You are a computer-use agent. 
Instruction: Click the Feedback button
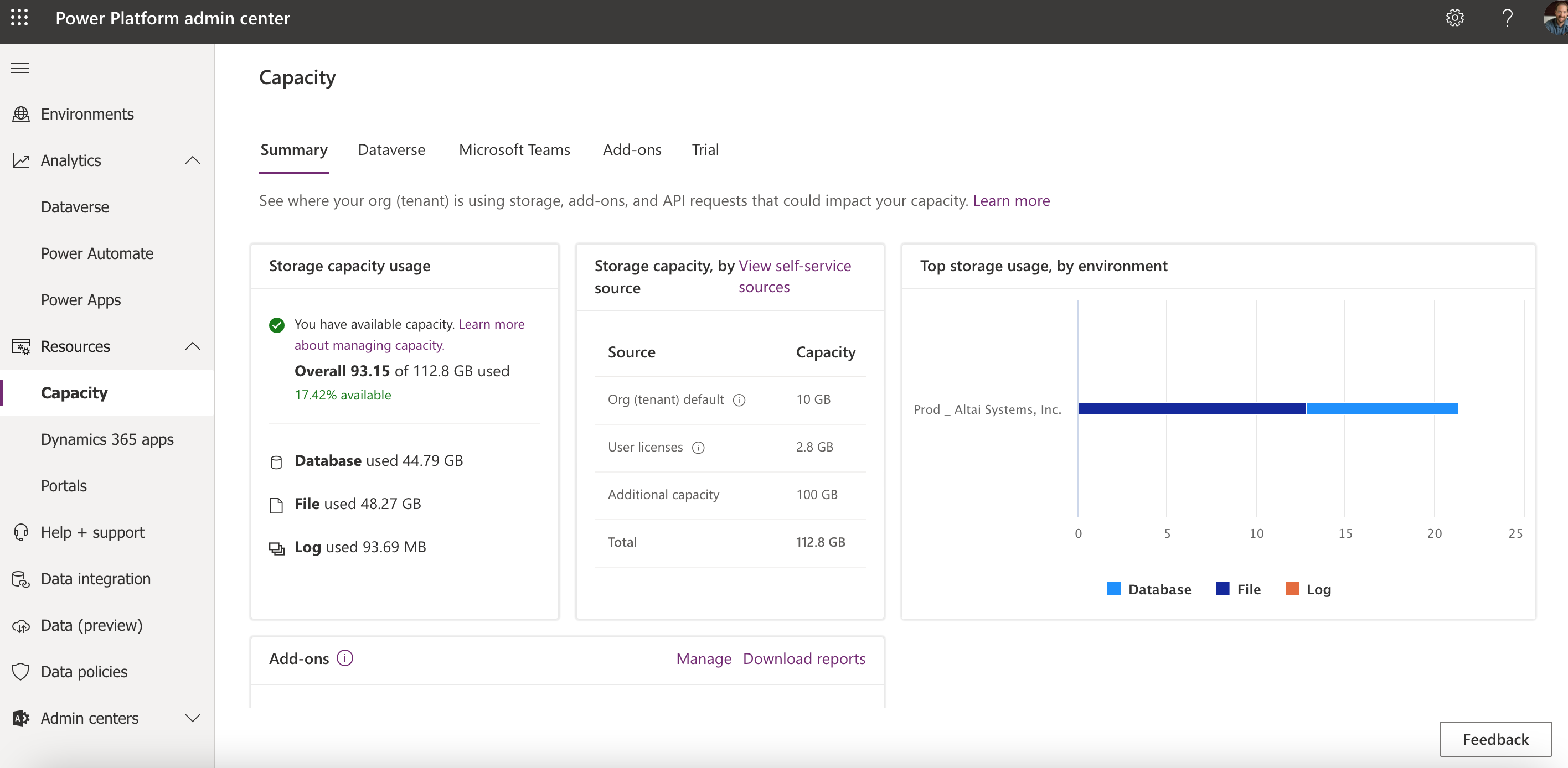pyautogui.click(x=1495, y=739)
